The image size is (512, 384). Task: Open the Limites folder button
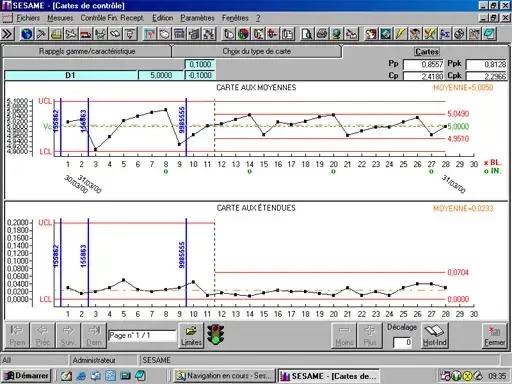click(191, 335)
